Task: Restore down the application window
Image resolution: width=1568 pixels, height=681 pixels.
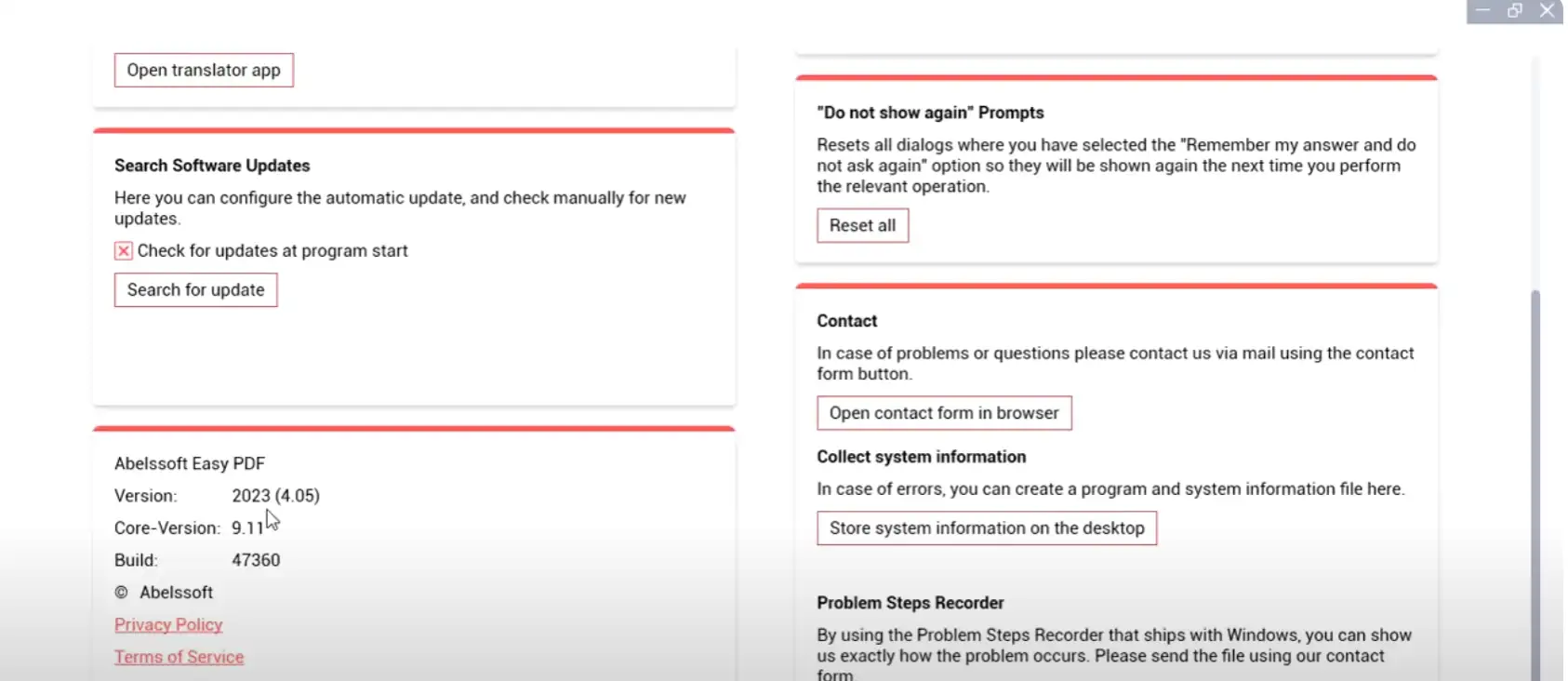Action: (x=1515, y=11)
